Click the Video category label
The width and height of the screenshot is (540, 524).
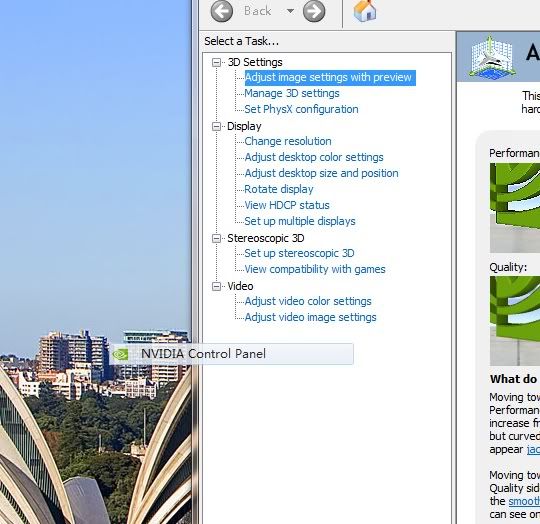pyautogui.click(x=240, y=286)
